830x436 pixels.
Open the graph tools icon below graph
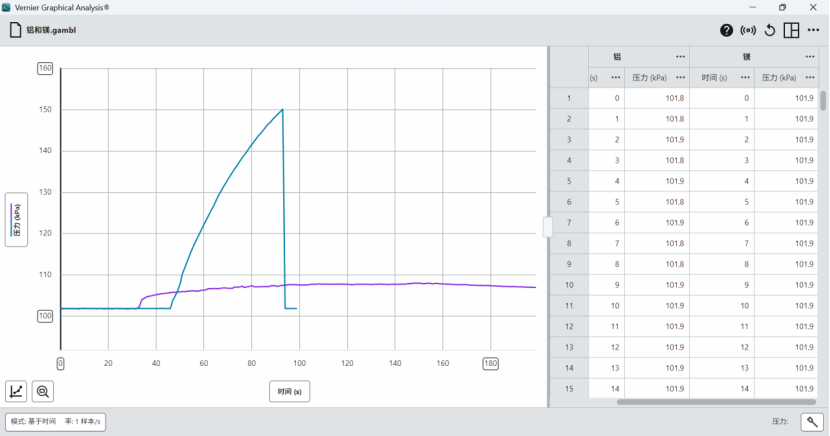point(16,392)
